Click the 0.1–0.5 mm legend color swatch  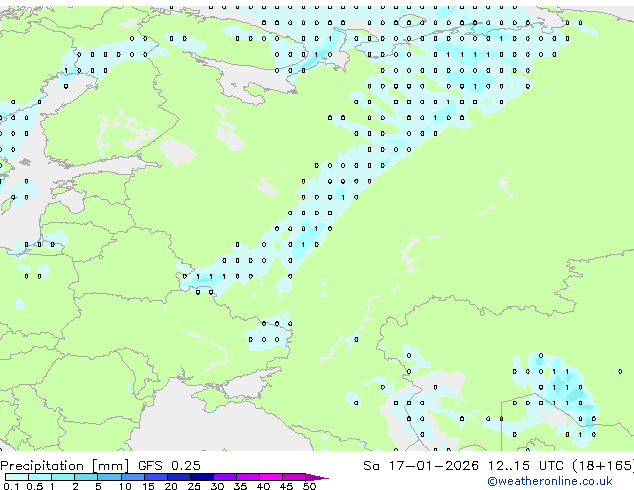pos(17,477)
